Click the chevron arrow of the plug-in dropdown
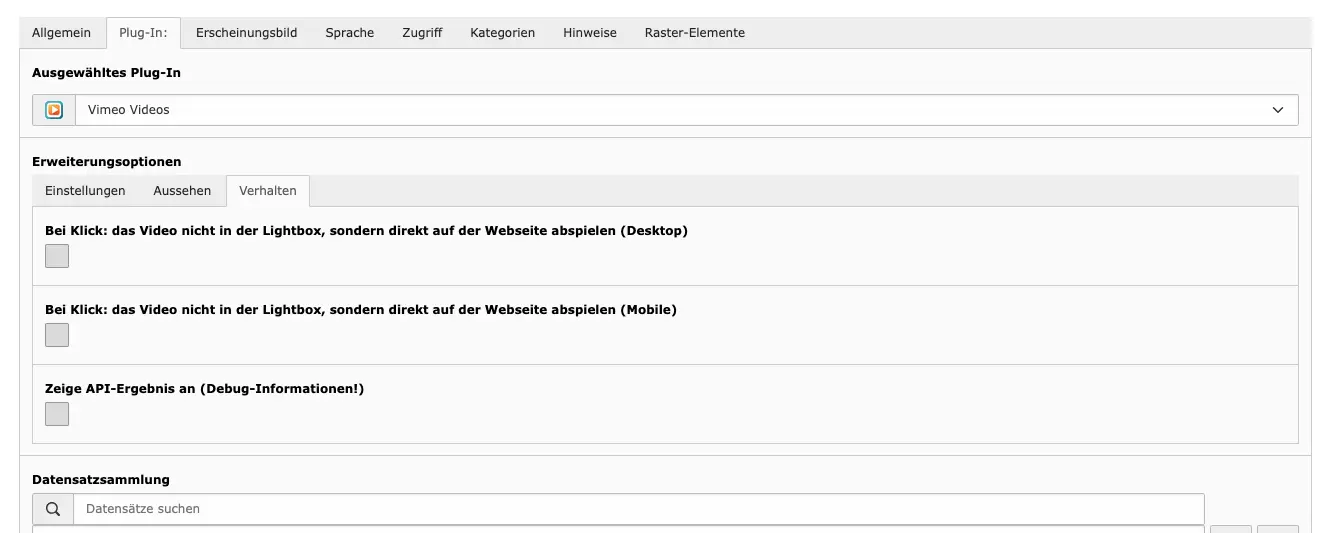The width and height of the screenshot is (1336, 533). coord(1277,110)
